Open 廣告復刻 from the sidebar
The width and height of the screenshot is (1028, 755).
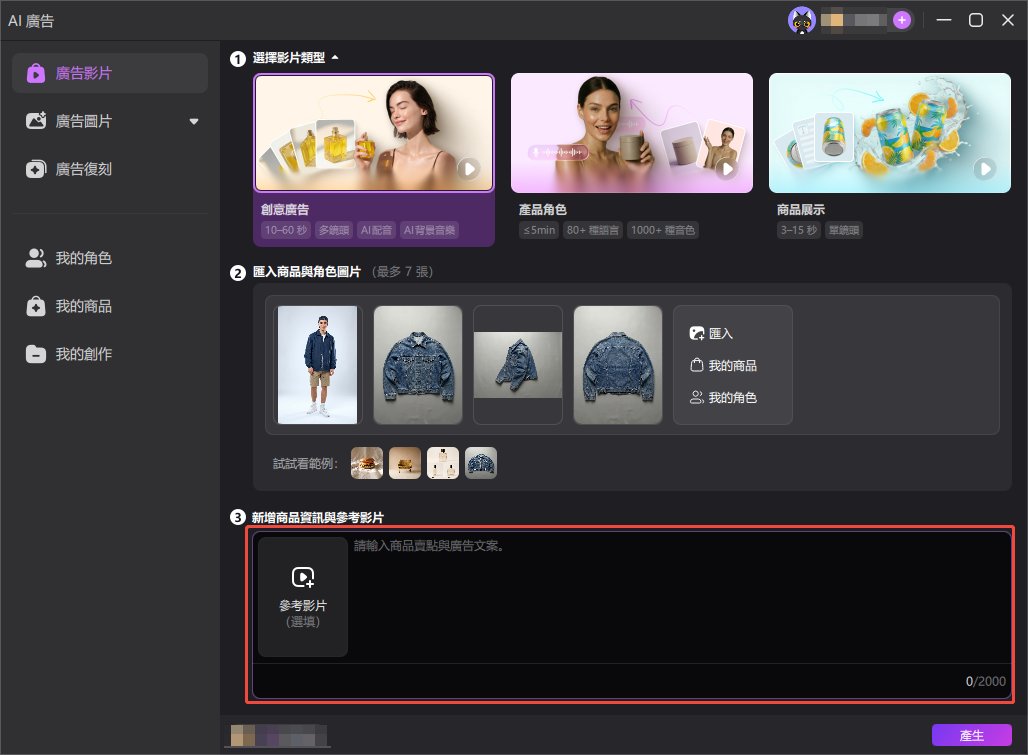tap(110, 169)
